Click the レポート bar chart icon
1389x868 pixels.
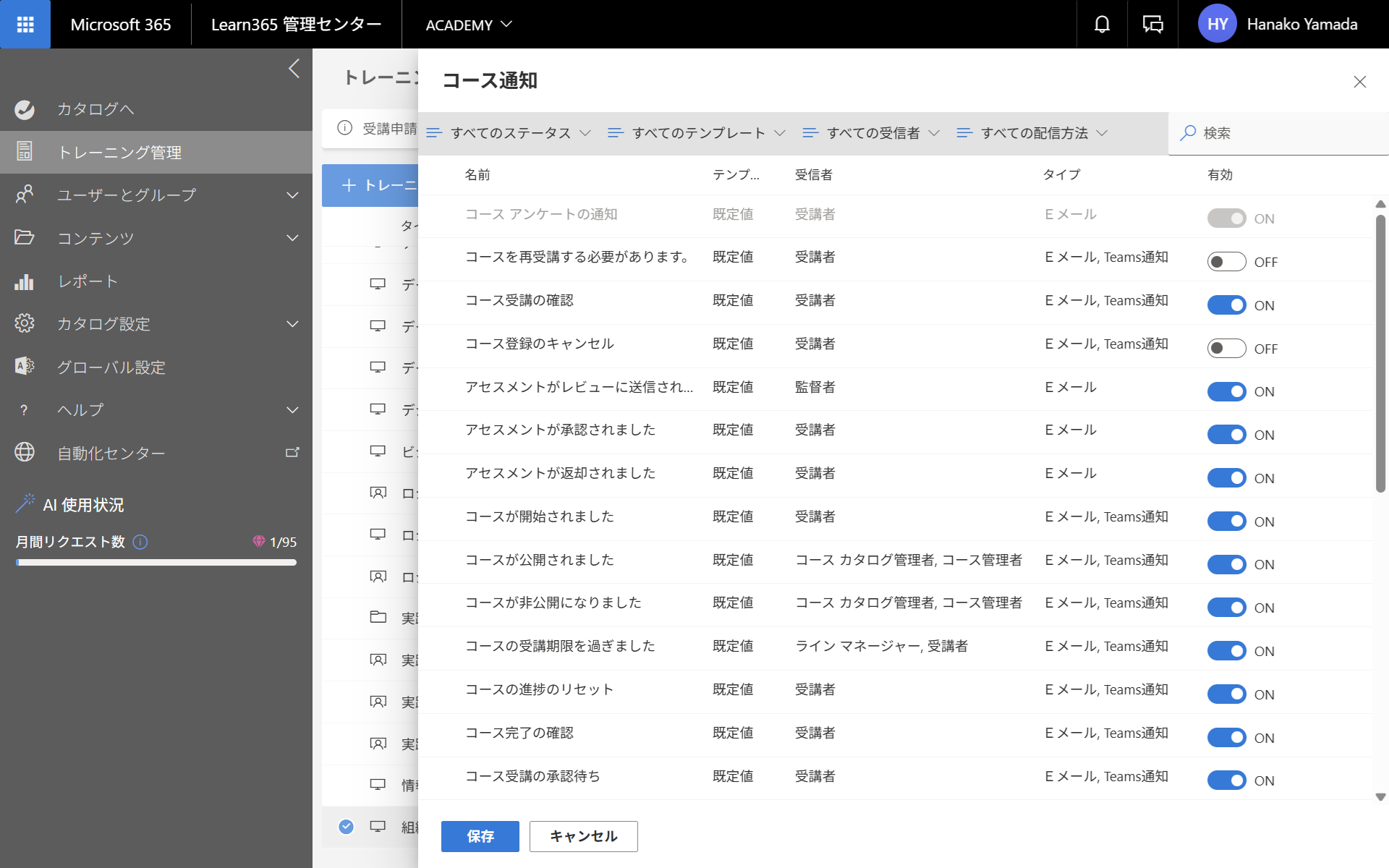[x=25, y=281]
